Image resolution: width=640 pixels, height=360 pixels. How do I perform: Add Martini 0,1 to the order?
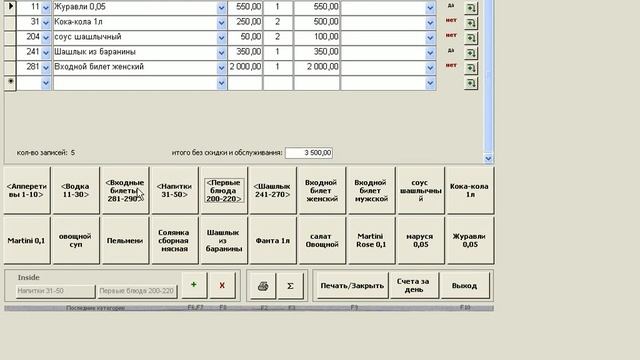(27, 240)
